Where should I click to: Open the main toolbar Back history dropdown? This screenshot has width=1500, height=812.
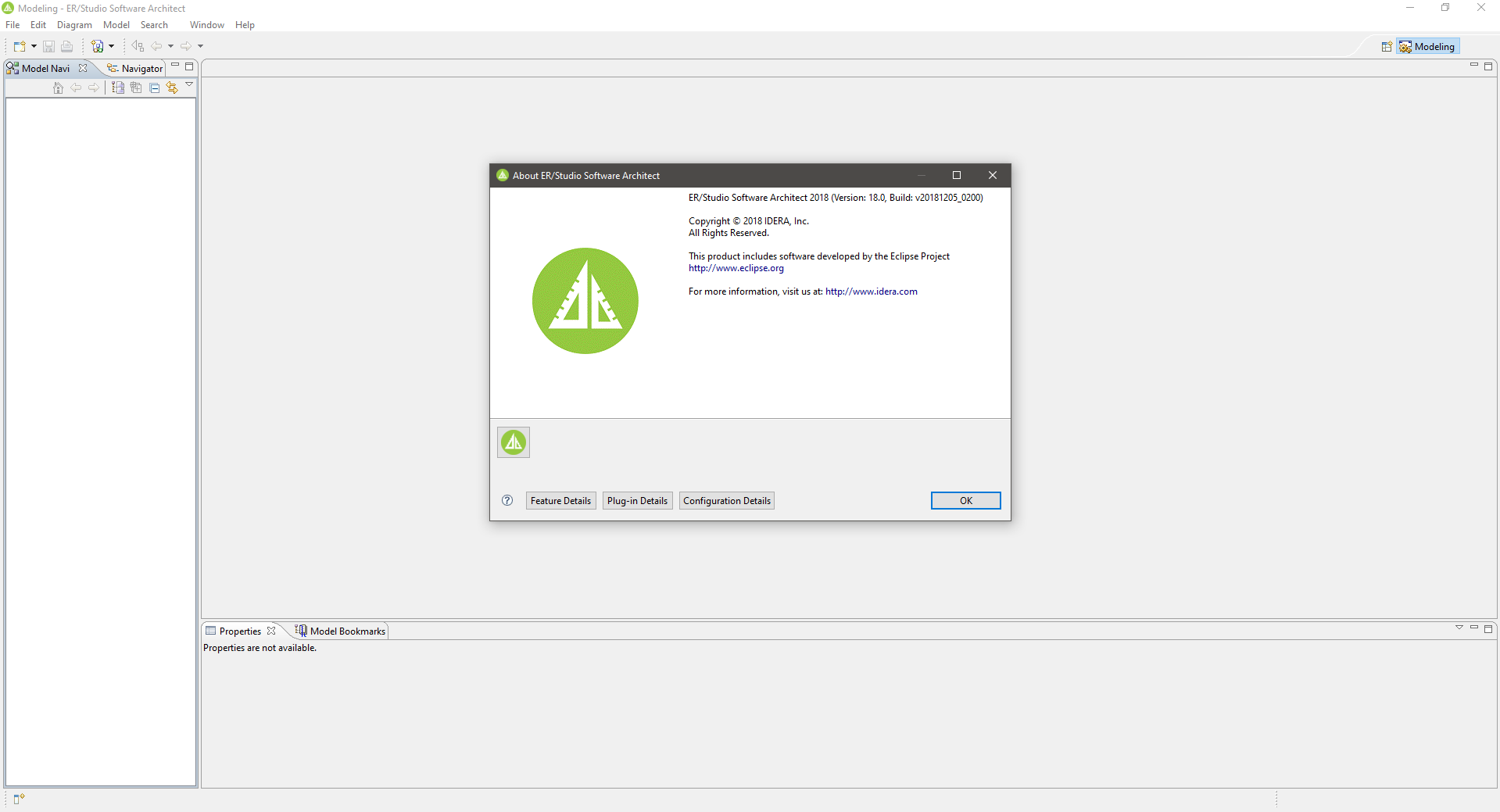point(170,46)
